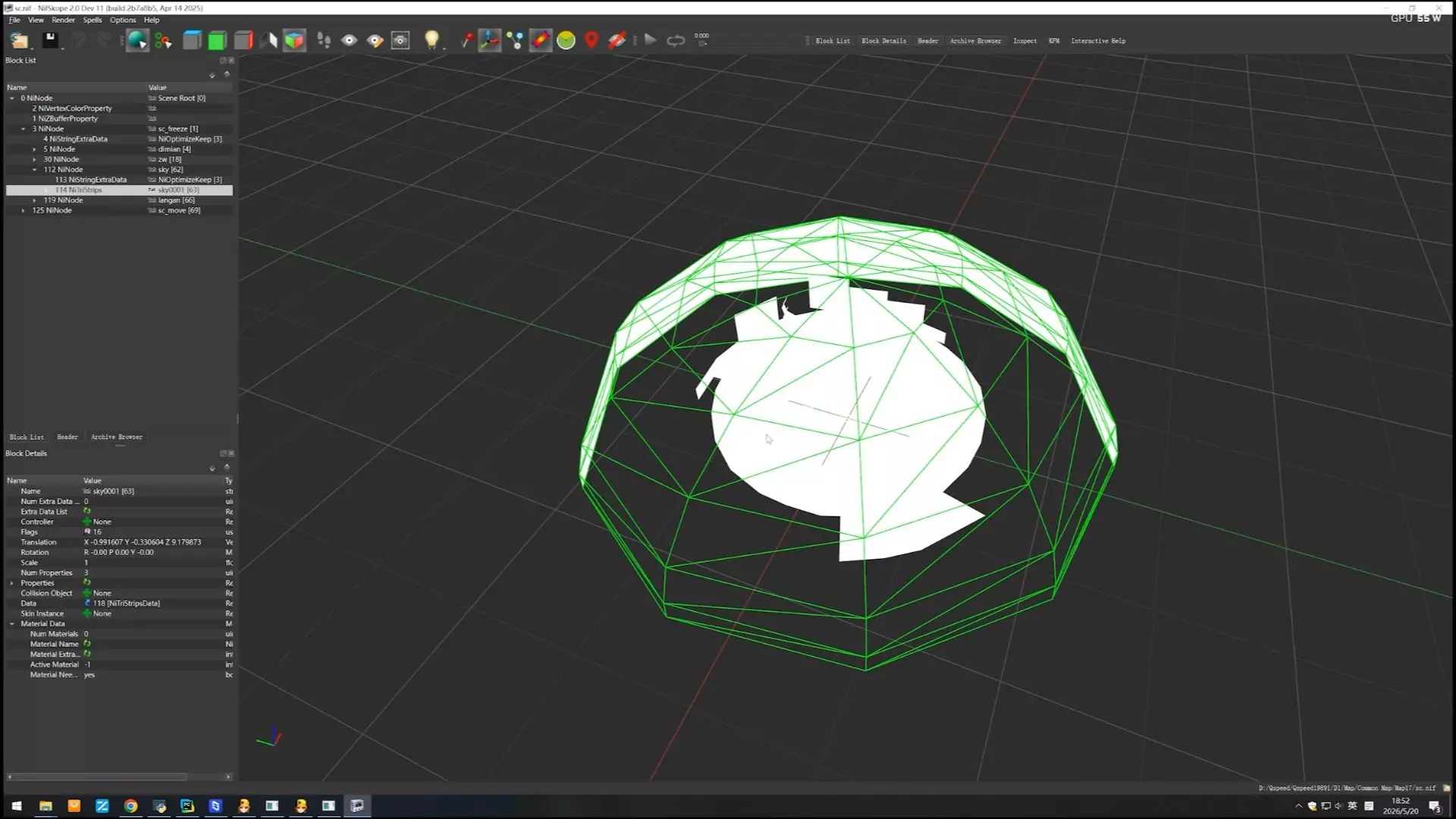Click the Load file toolbar icon
The width and height of the screenshot is (1456, 819).
coord(19,40)
